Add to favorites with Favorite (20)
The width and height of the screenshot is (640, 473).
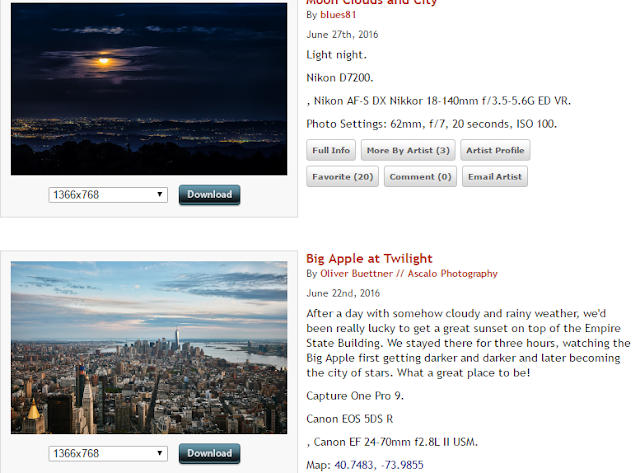tap(342, 177)
